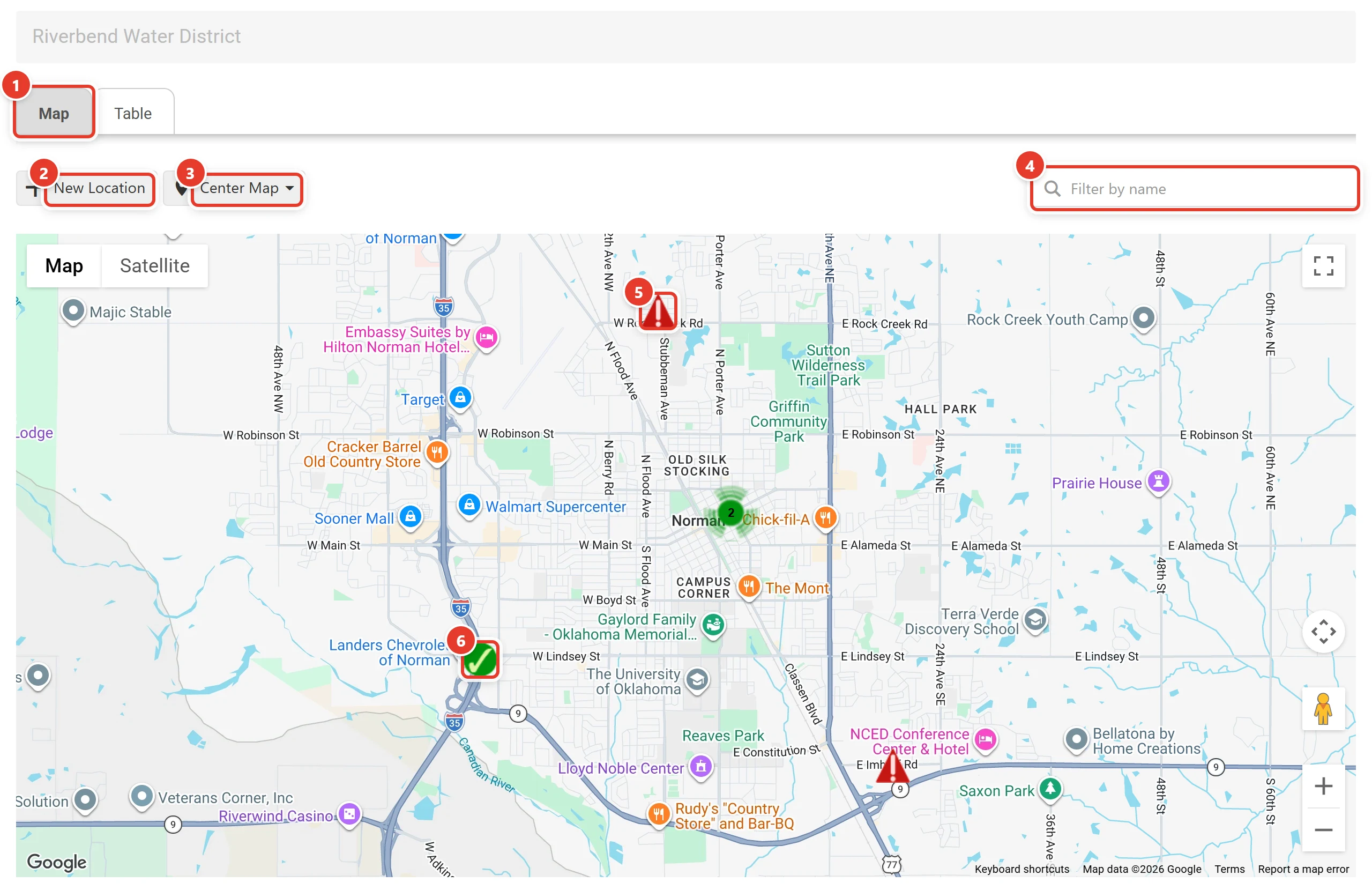The height and width of the screenshot is (890, 1372).
Task: Click The Mont restaurant pin
Action: [748, 588]
